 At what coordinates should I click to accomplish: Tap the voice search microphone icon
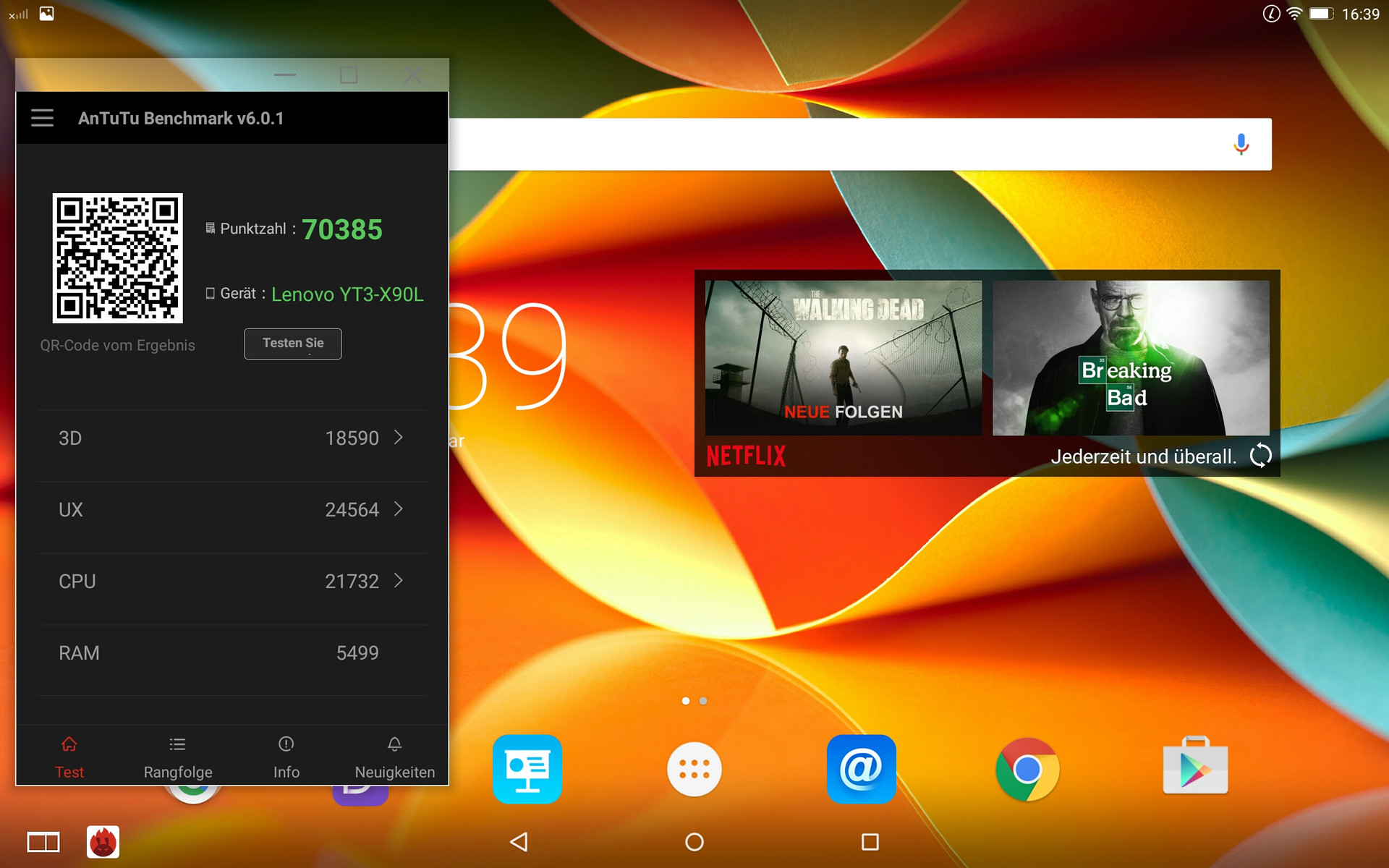pyautogui.click(x=1241, y=145)
